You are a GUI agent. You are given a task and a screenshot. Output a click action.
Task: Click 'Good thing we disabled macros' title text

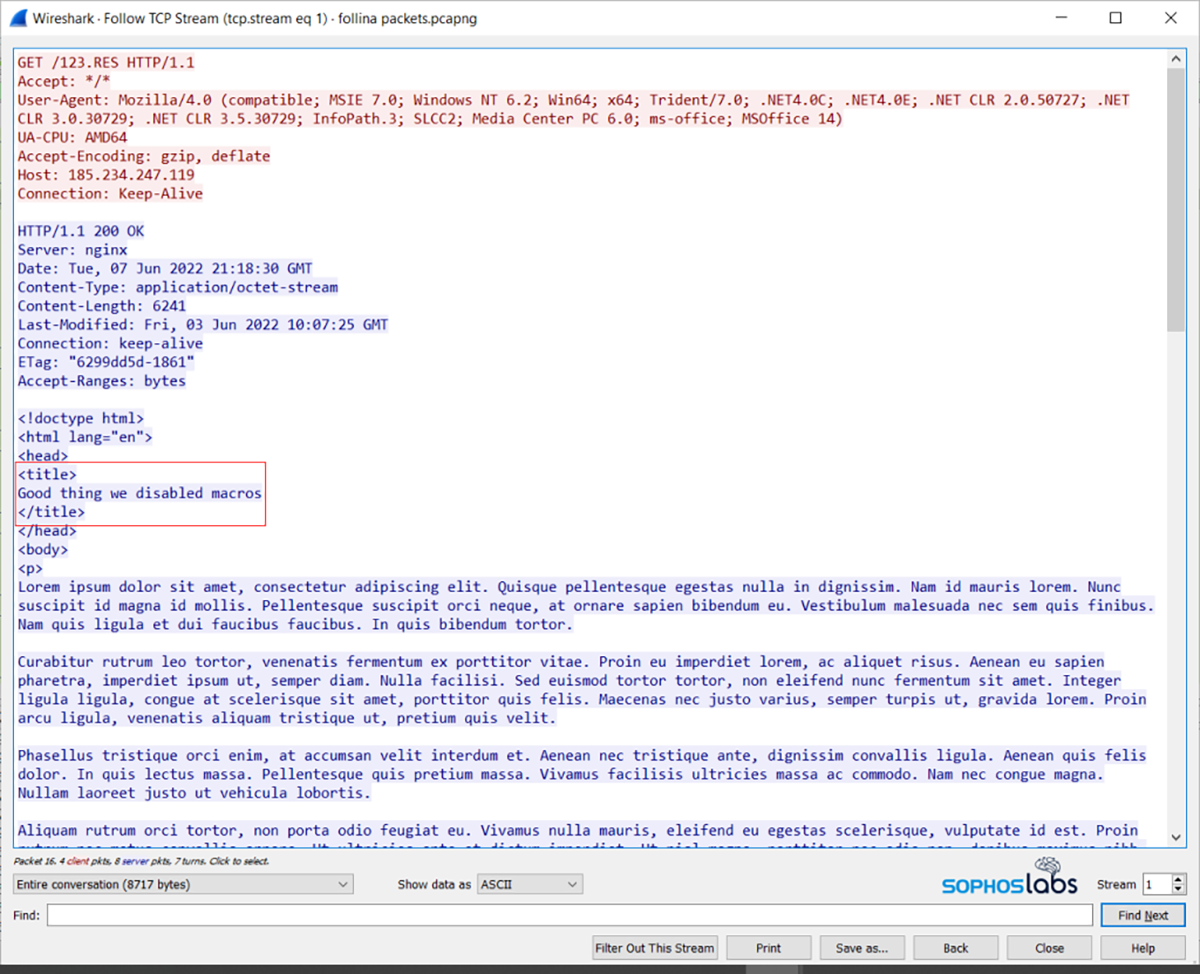point(140,493)
